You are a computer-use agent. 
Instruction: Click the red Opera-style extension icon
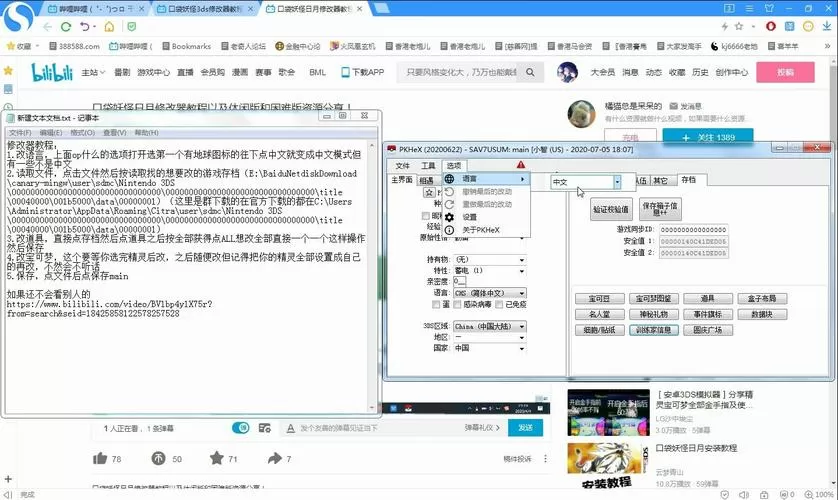click(771, 26)
